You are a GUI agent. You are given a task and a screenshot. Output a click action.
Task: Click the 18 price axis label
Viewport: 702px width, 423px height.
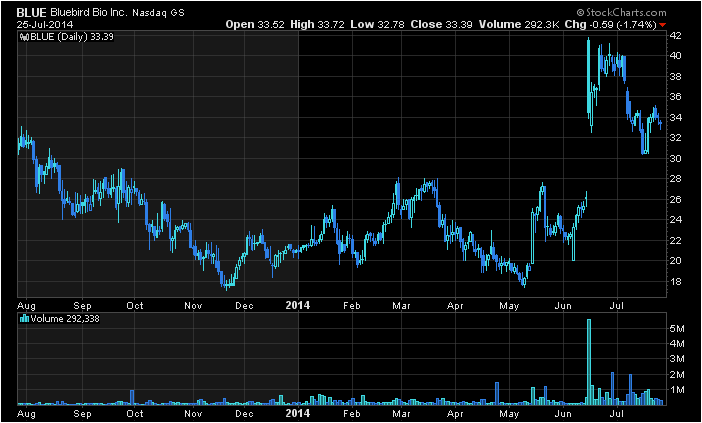[676, 282]
